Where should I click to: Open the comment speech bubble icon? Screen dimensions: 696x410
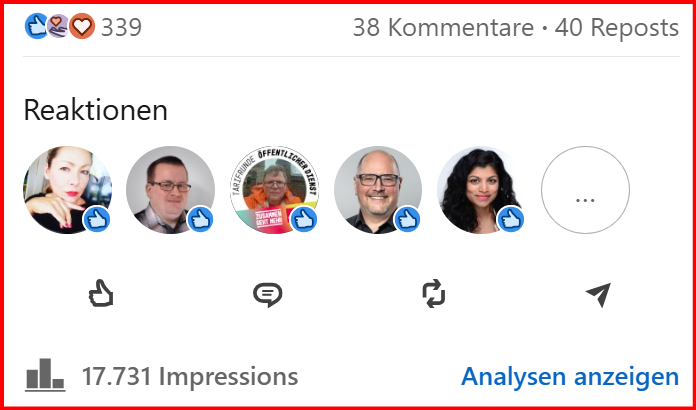click(267, 294)
